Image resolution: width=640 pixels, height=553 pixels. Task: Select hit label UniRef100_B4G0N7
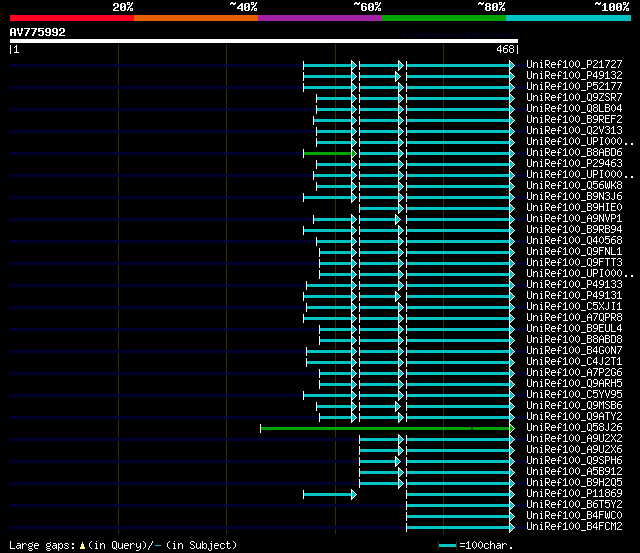574,351
